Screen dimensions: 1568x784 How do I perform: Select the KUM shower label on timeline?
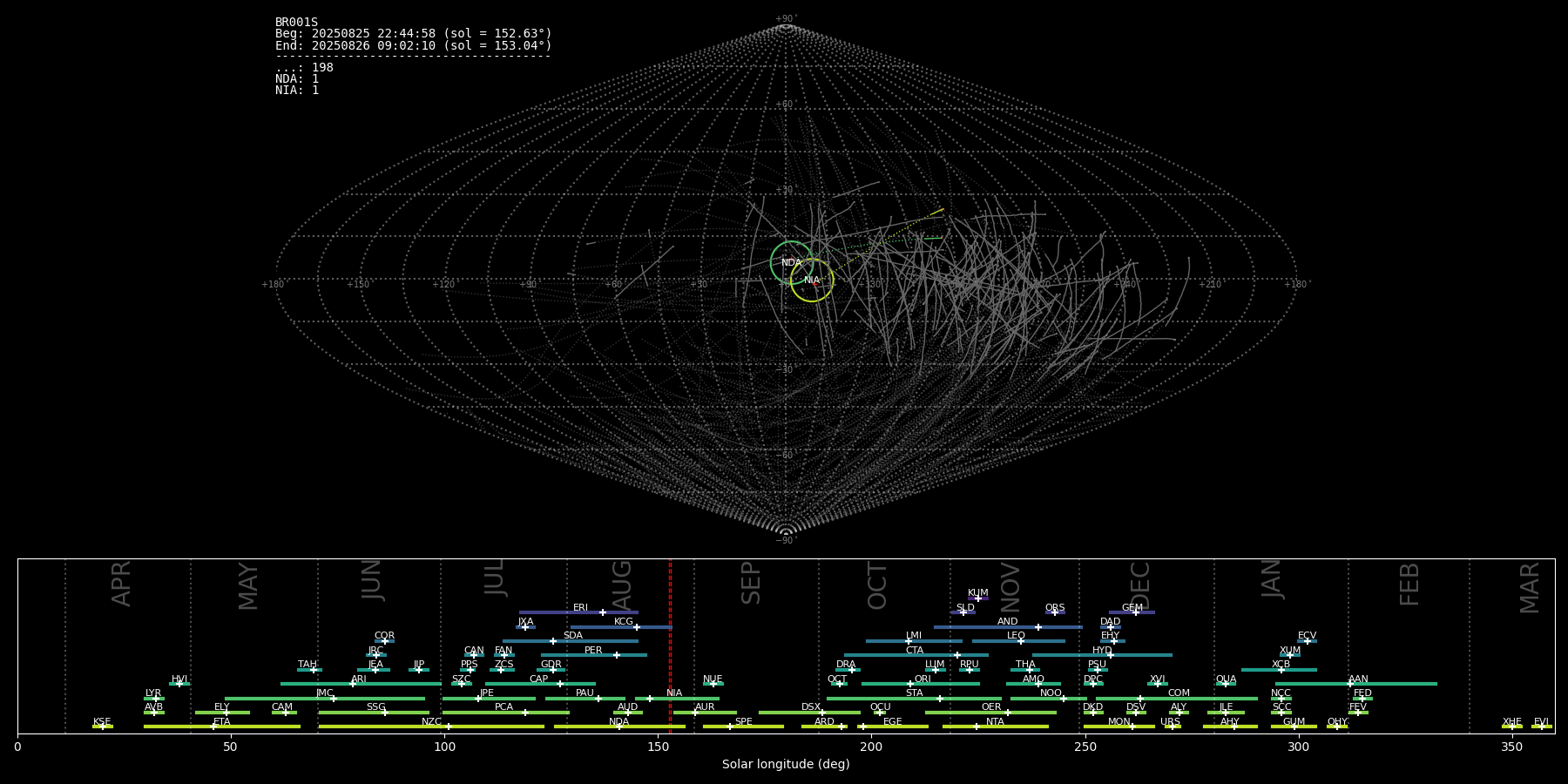point(978,593)
